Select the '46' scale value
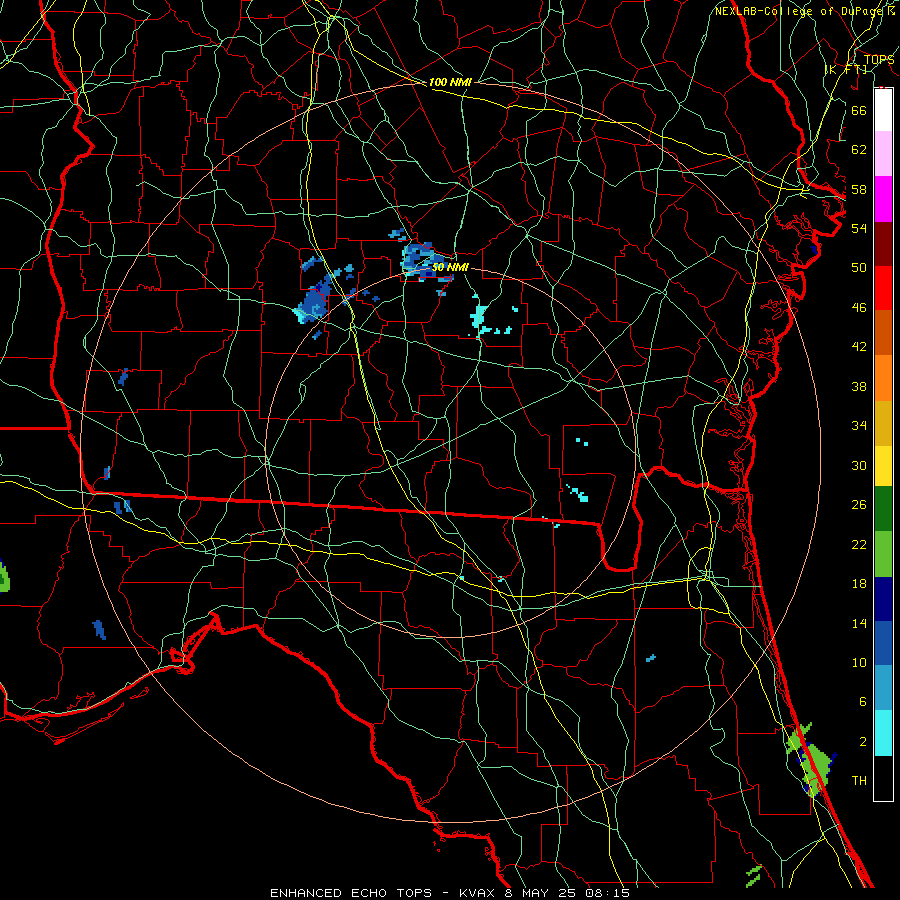Viewport: 900px width, 900px height. click(x=859, y=308)
